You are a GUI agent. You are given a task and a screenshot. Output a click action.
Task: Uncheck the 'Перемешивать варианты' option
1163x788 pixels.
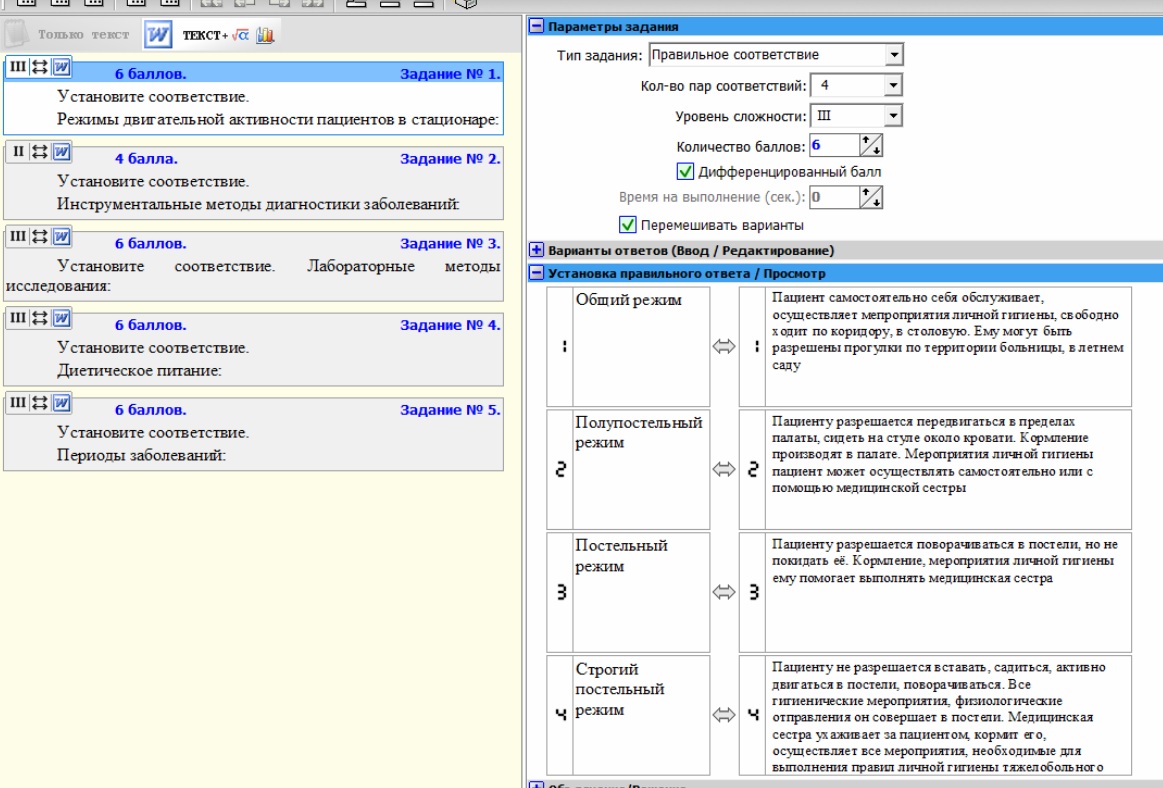(627, 224)
